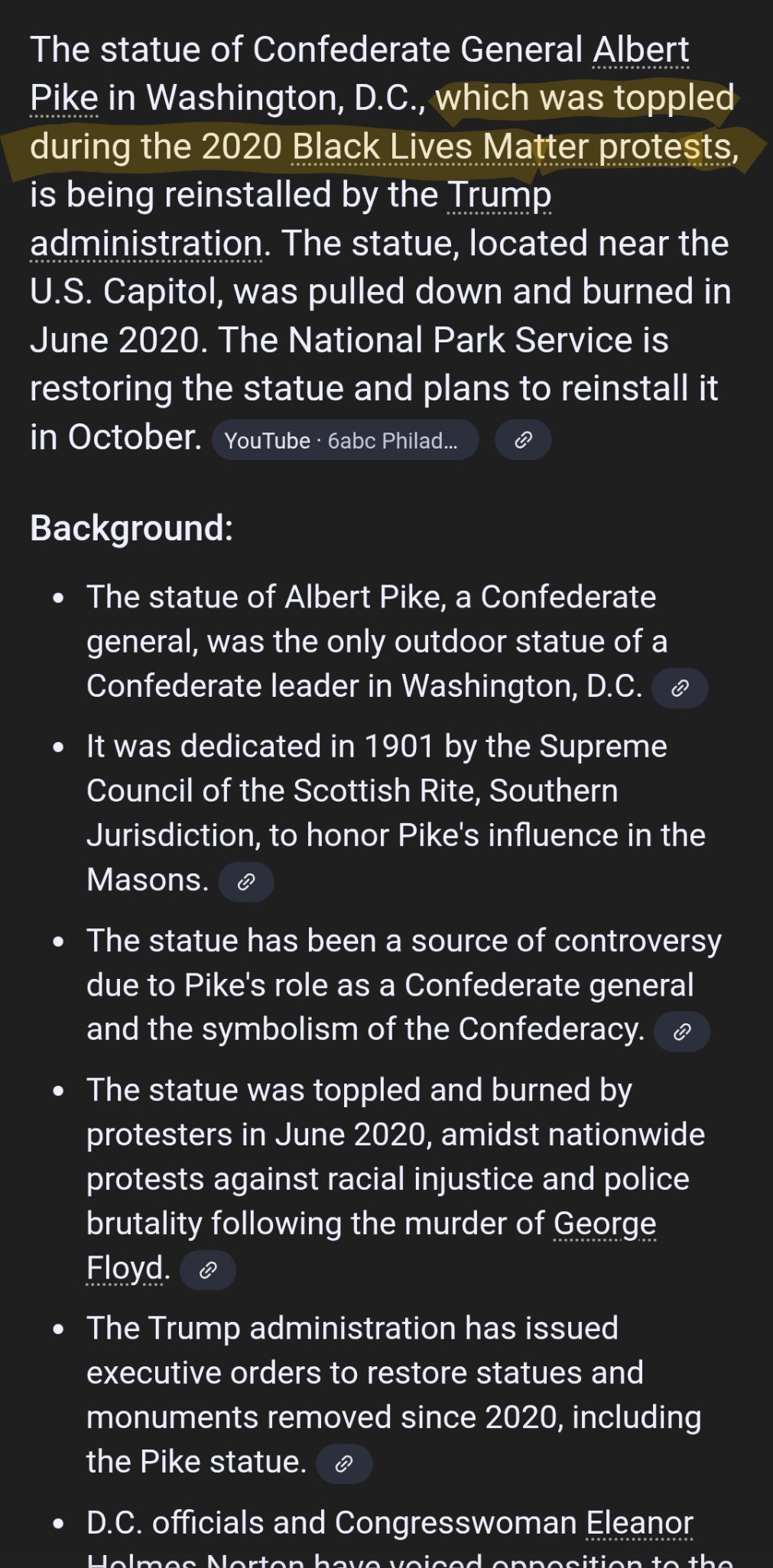Open the 'Black Lives Matter protests' link

(515, 147)
